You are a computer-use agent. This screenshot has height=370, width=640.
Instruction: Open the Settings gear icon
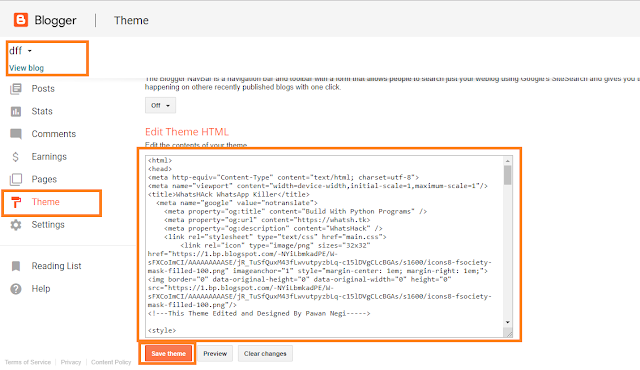click(x=16, y=225)
